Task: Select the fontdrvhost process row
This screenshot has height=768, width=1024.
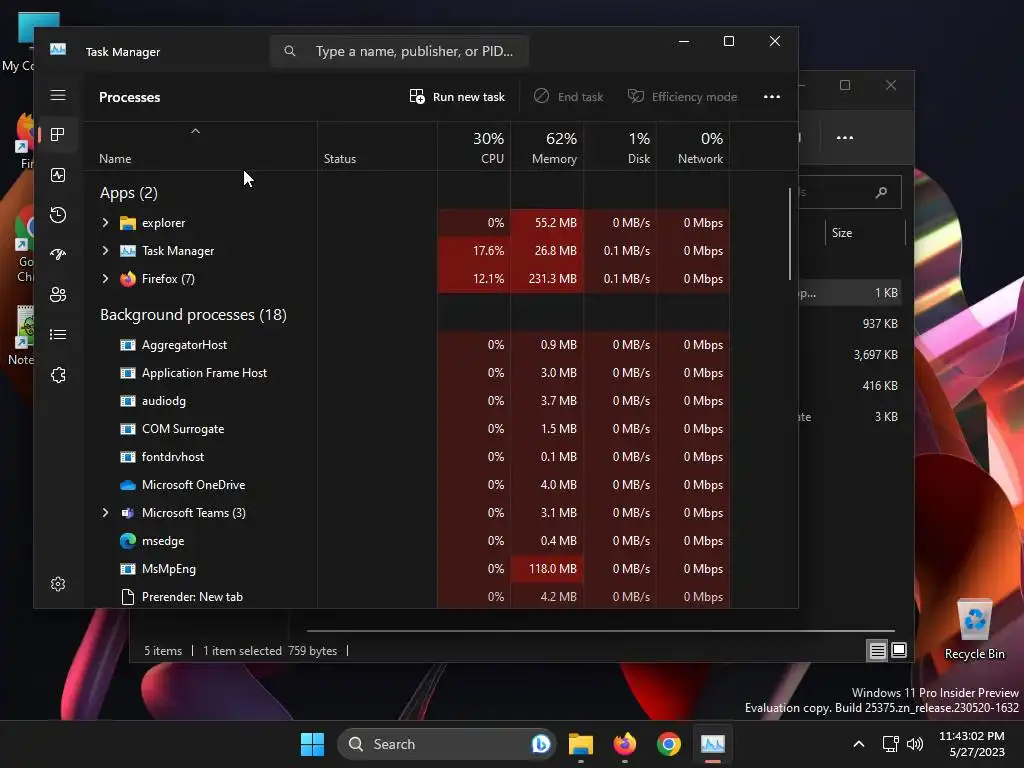Action: pyautogui.click(x=406, y=457)
